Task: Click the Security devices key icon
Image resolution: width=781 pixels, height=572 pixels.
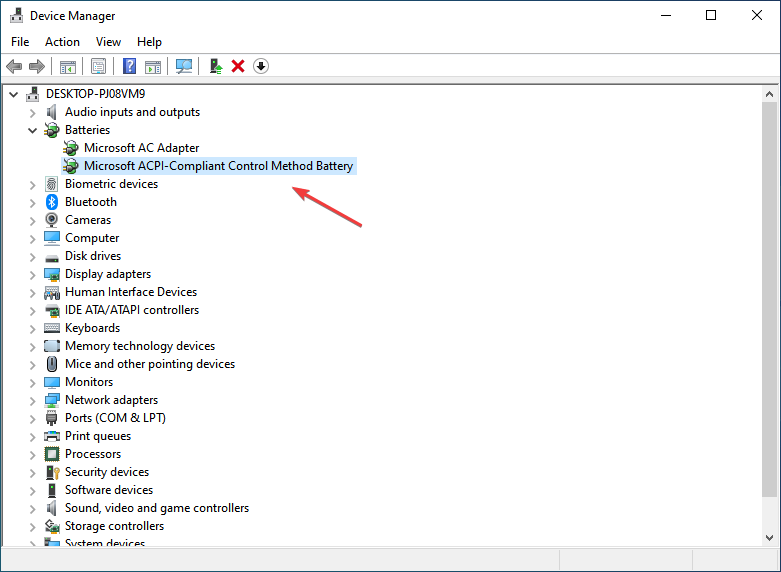Action: coord(52,472)
